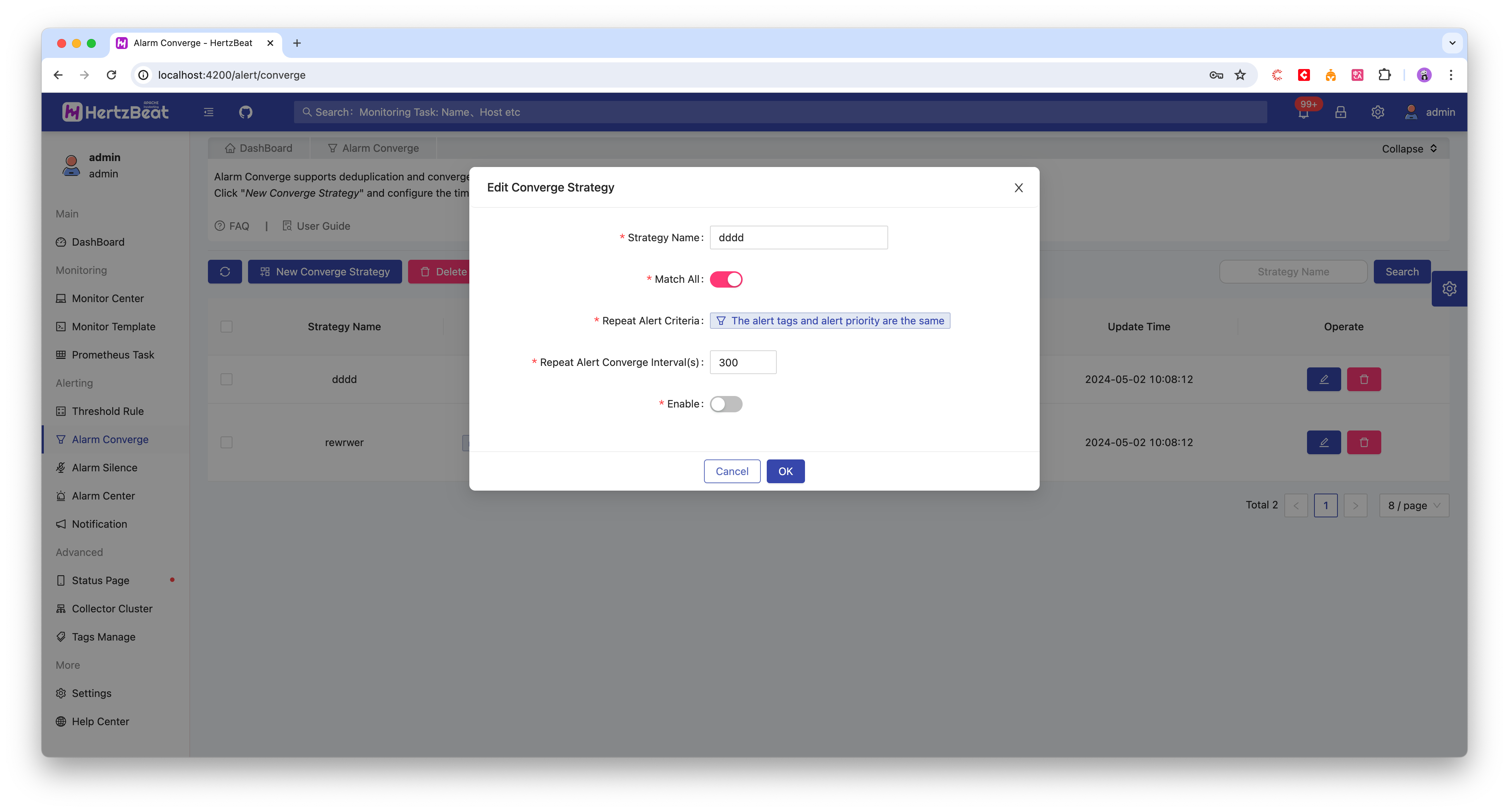
Task: Go to previous page of results
Action: [x=1296, y=505]
